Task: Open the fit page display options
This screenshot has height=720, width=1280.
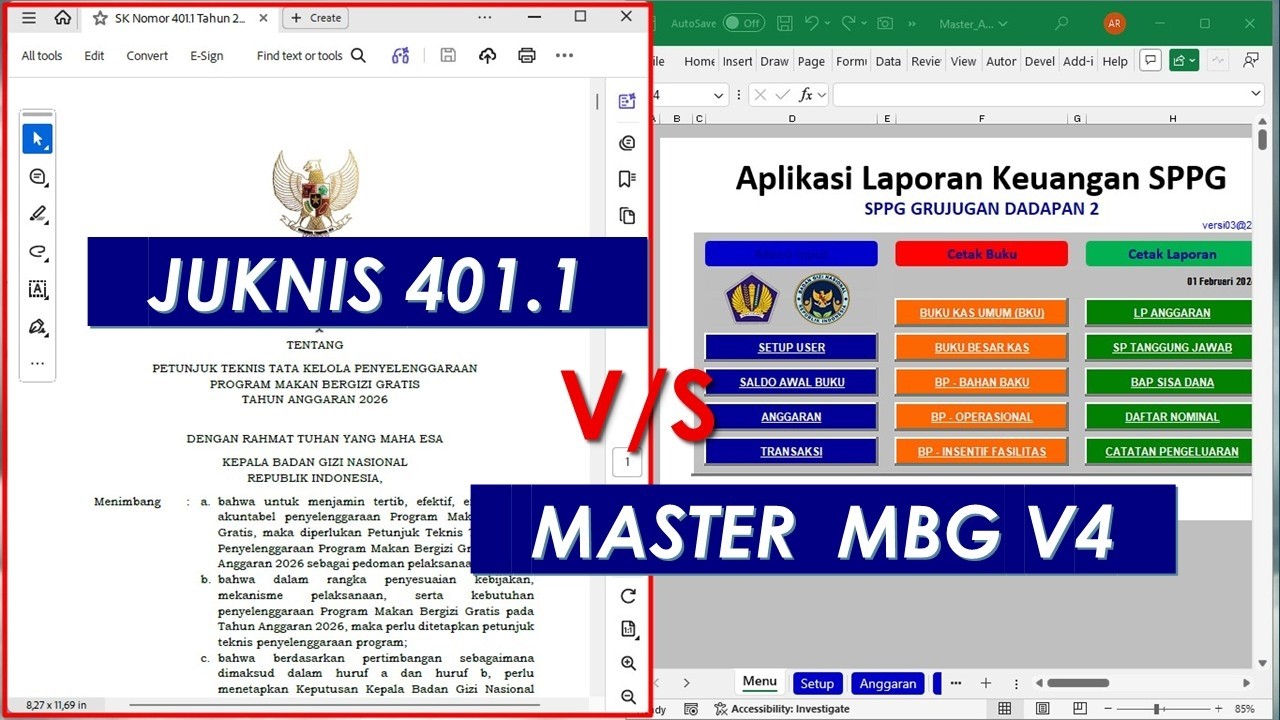Action: [x=628, y=629]
